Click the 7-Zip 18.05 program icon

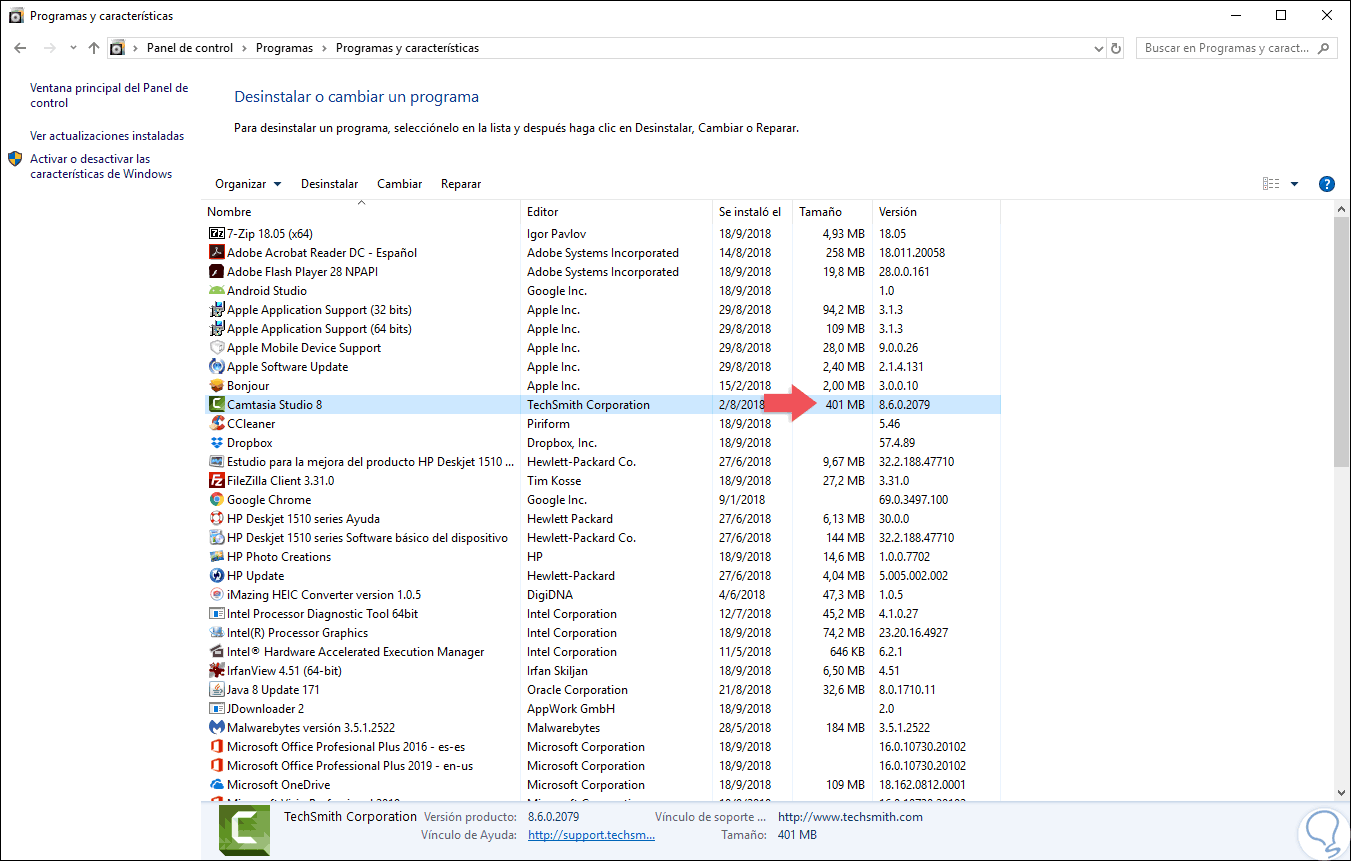(216, 234)
